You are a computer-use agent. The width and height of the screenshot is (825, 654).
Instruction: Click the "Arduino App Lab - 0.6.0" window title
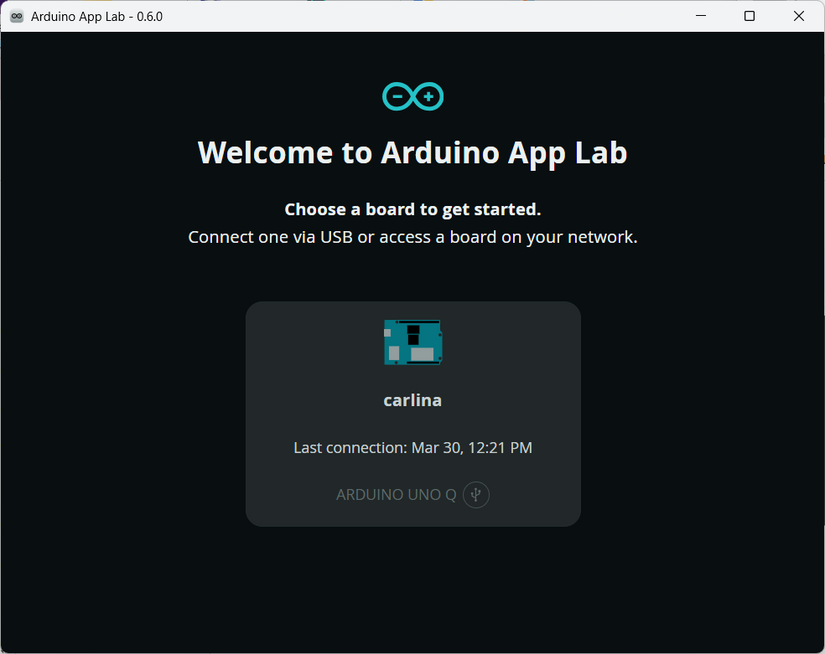97,16
